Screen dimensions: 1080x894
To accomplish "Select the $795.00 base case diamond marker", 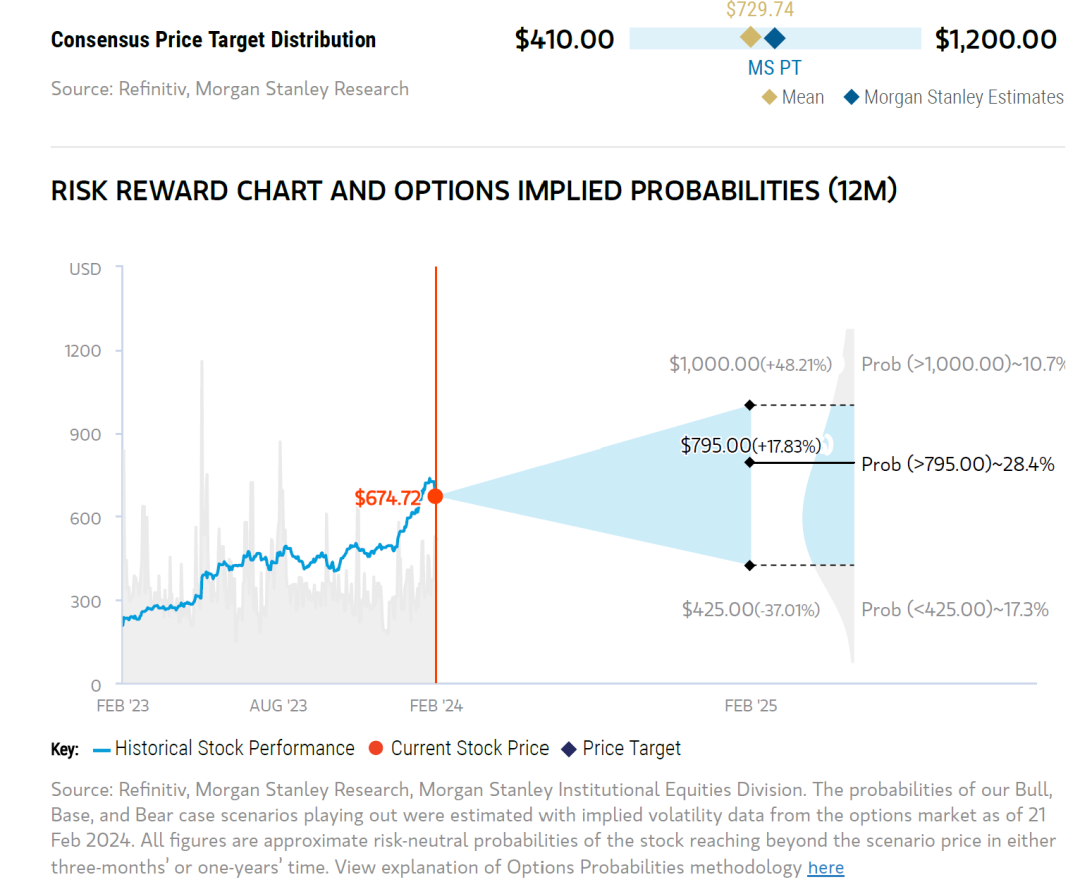I will (x=750, y=462).
